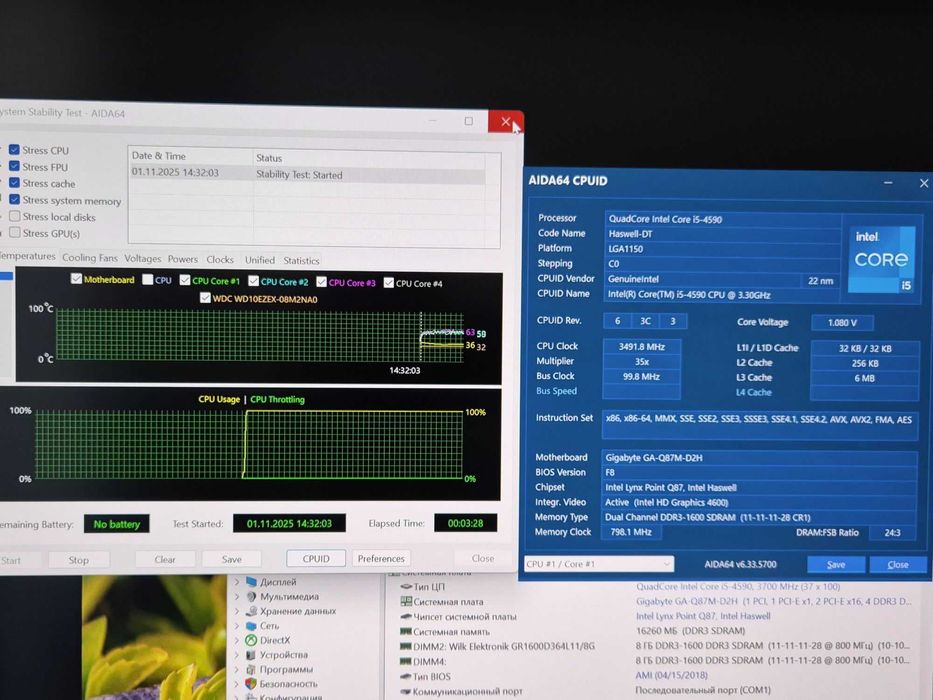933x700 pixels.
Task: Select the Мультимедиа icon in tree
Action: [x=251, y=596]
